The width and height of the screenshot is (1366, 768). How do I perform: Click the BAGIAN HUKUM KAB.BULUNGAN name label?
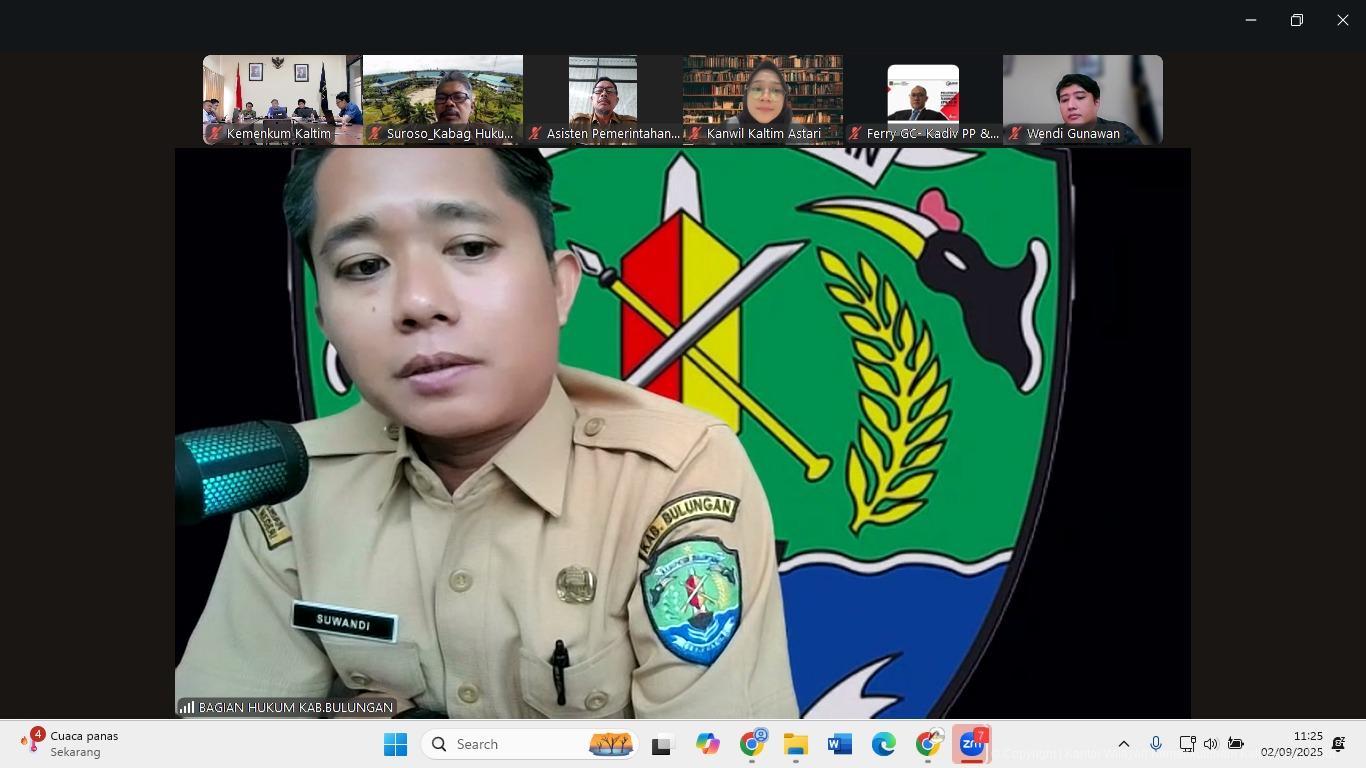(x=296, y=707)
